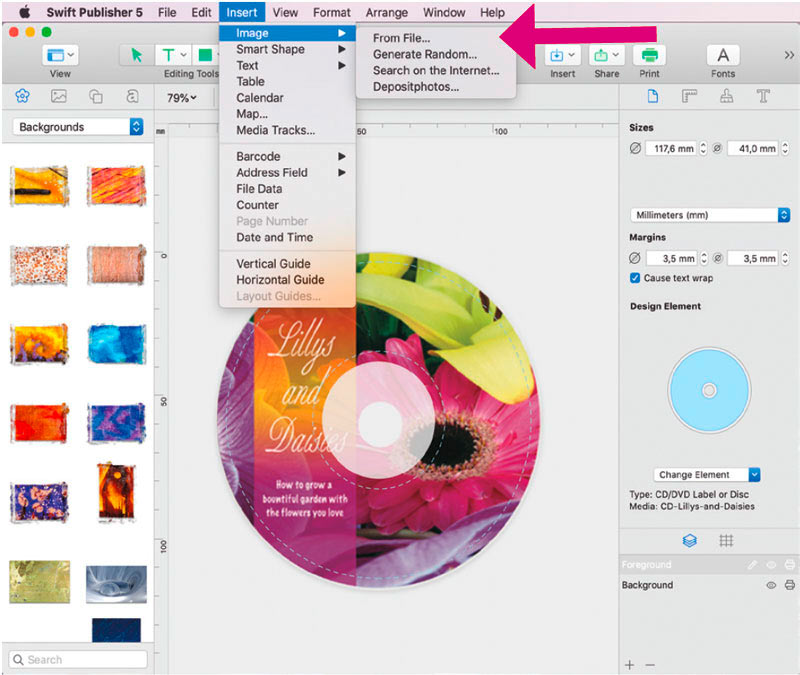Select the Text tool in toolbar
800x675 pixels.
click(x=168, y=55)
